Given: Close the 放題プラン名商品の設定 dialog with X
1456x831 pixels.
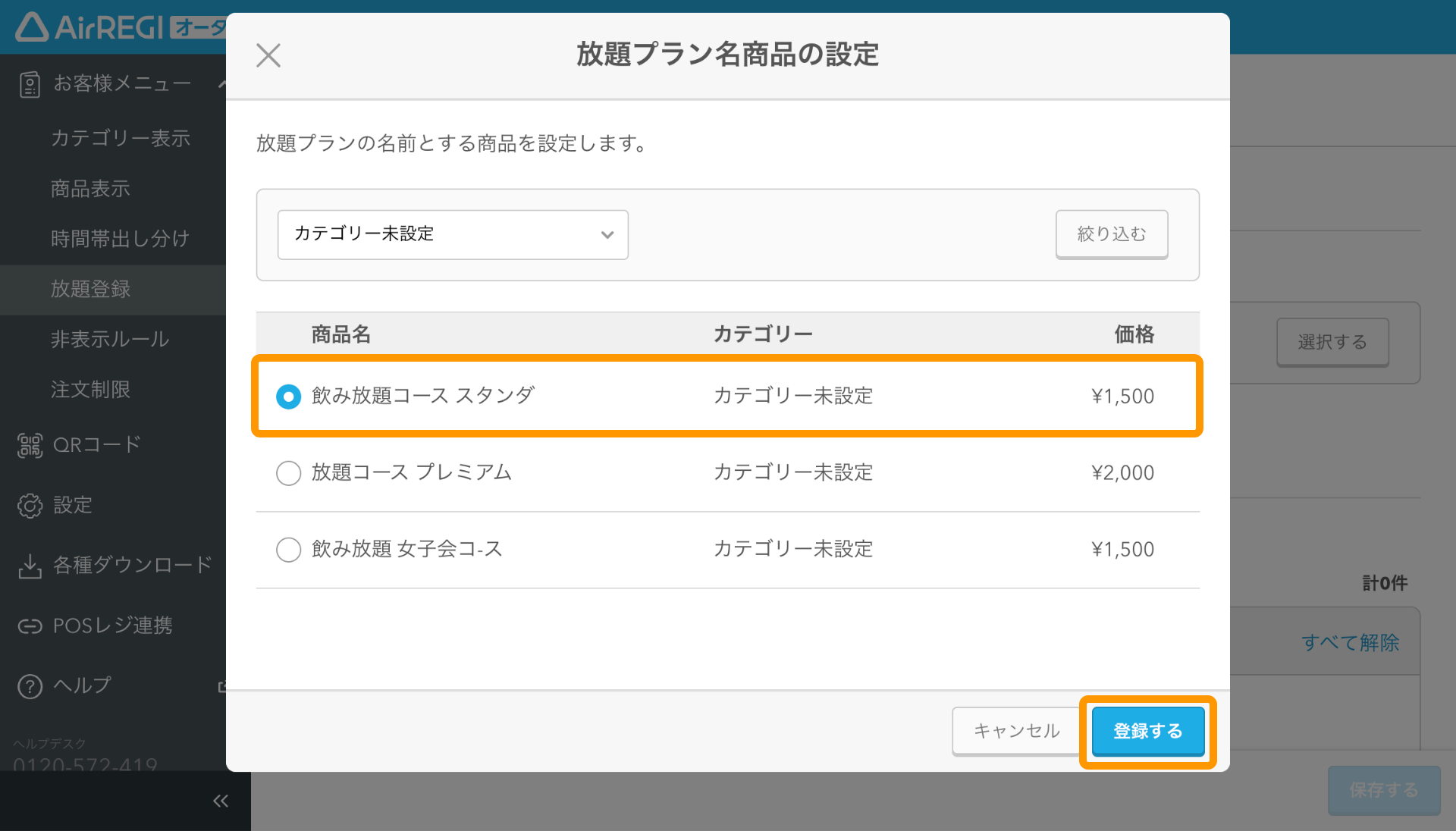Looking at the screenshot, I should pyautogui.click(x=268, y=55).
